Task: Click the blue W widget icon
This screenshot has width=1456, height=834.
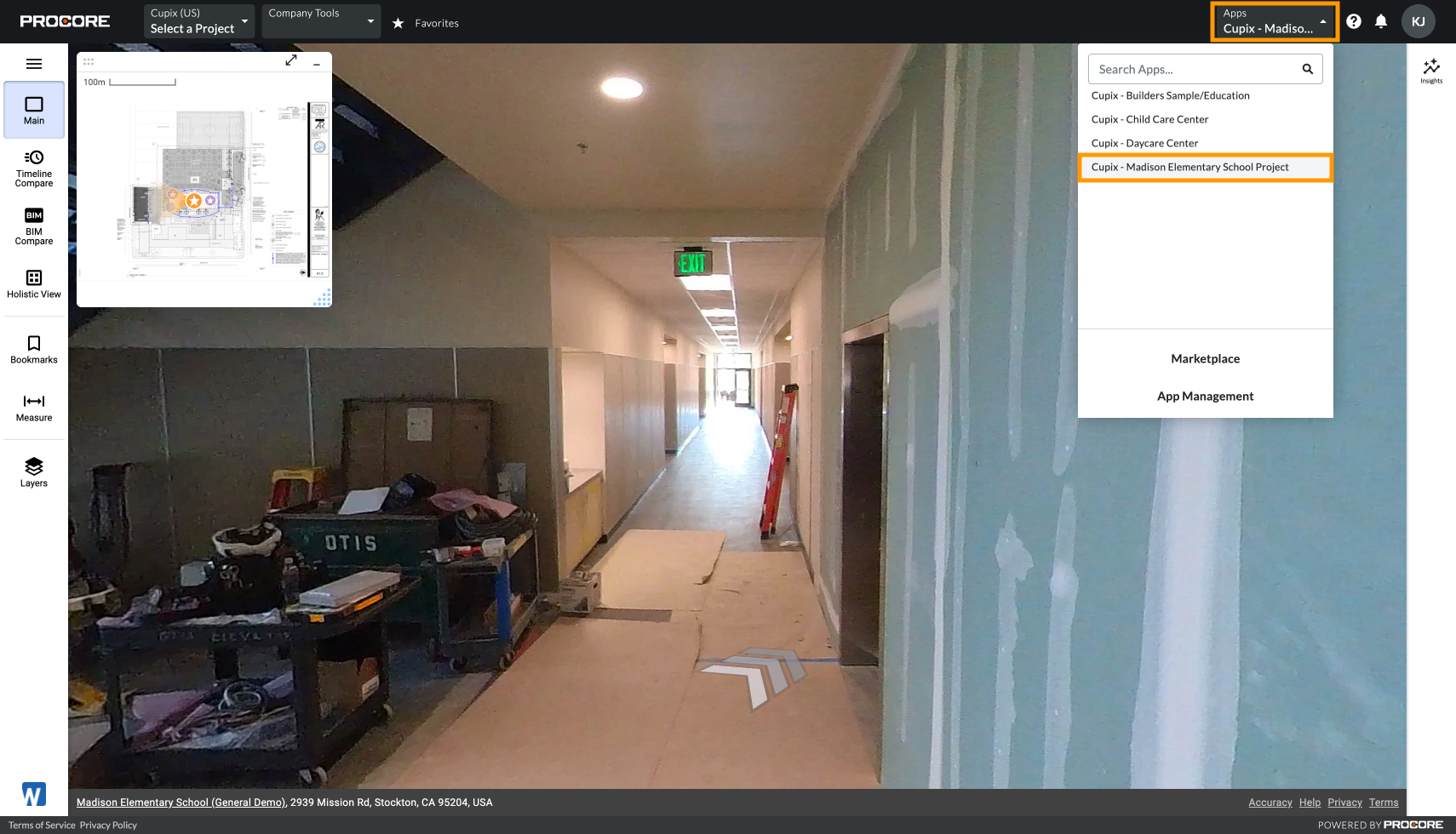Action: [x=34, y=795]
